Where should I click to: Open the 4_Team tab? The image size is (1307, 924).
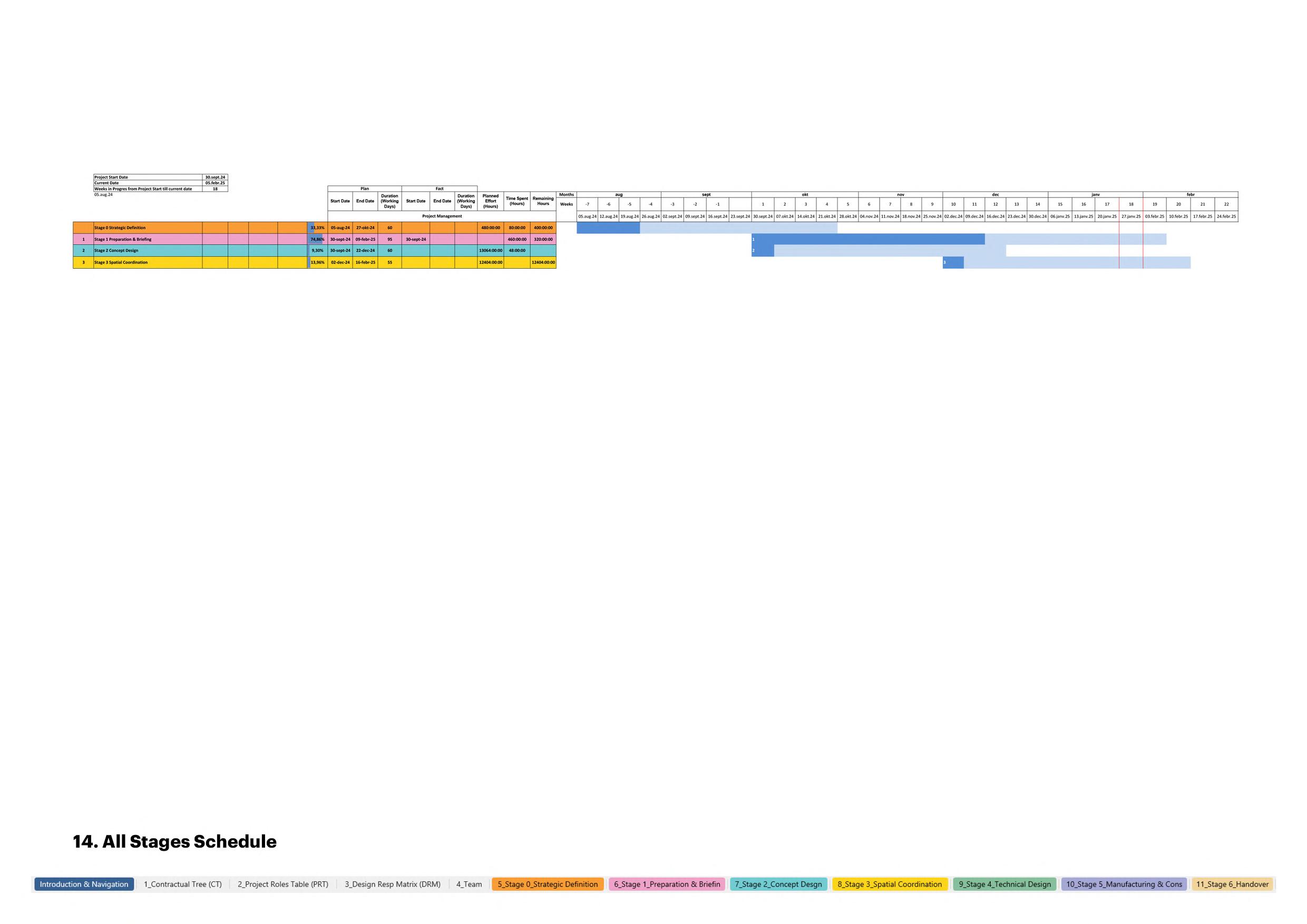coord(469,884)
